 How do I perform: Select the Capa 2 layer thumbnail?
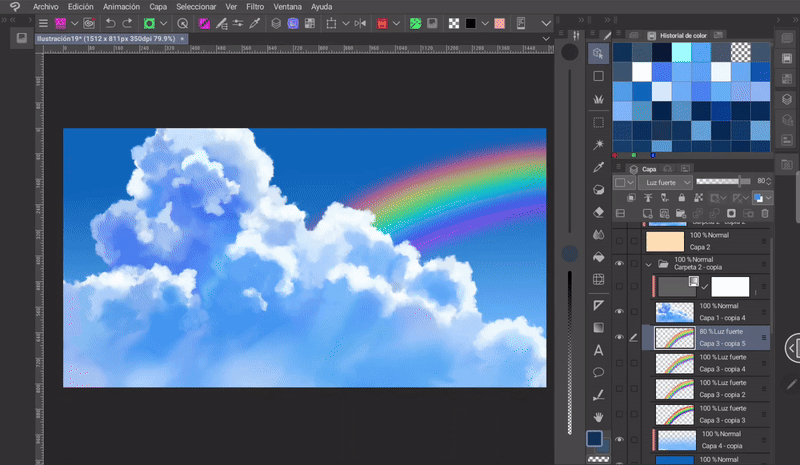point(665,241)
